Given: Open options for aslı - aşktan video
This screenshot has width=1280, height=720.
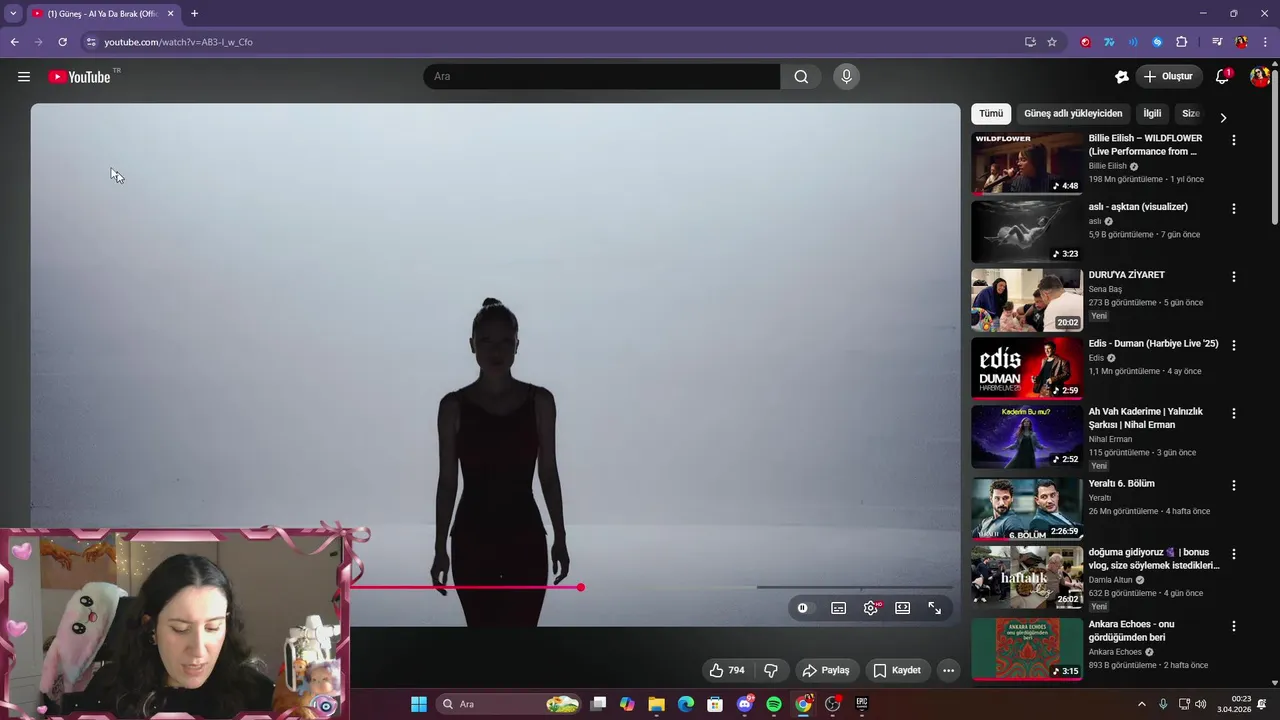Looking at the screenshot, I should (1233, 209).
